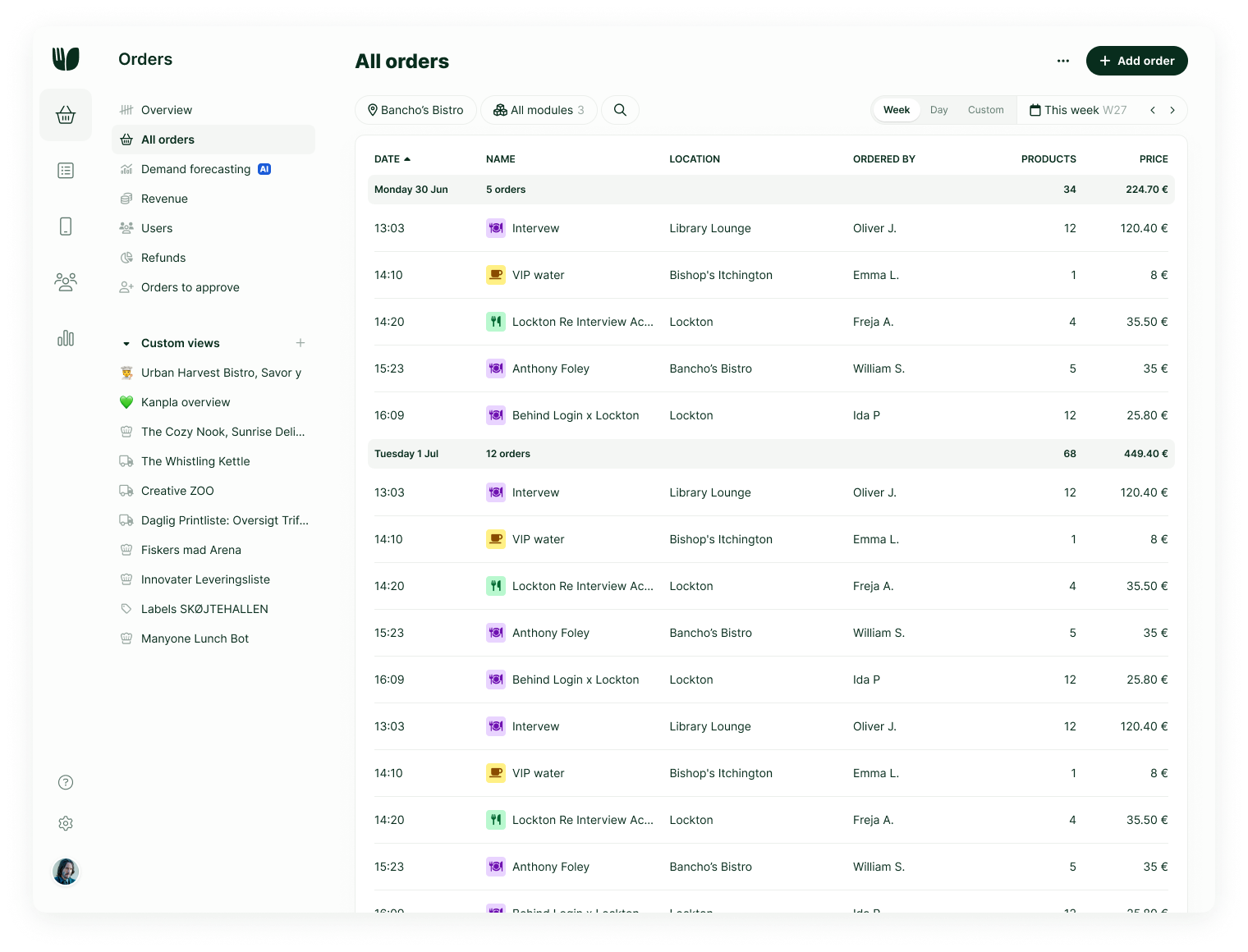Open settings gear icon
This screenshot has height=952, width=1248.
[x=66, y=823]
